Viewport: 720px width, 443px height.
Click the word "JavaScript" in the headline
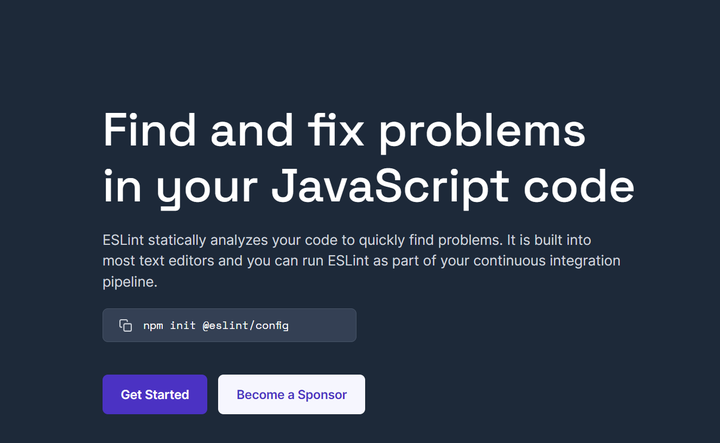390,187
